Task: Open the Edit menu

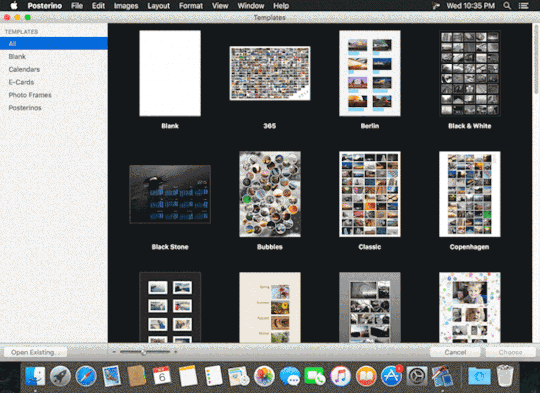Action: click(x=98, y=6)
